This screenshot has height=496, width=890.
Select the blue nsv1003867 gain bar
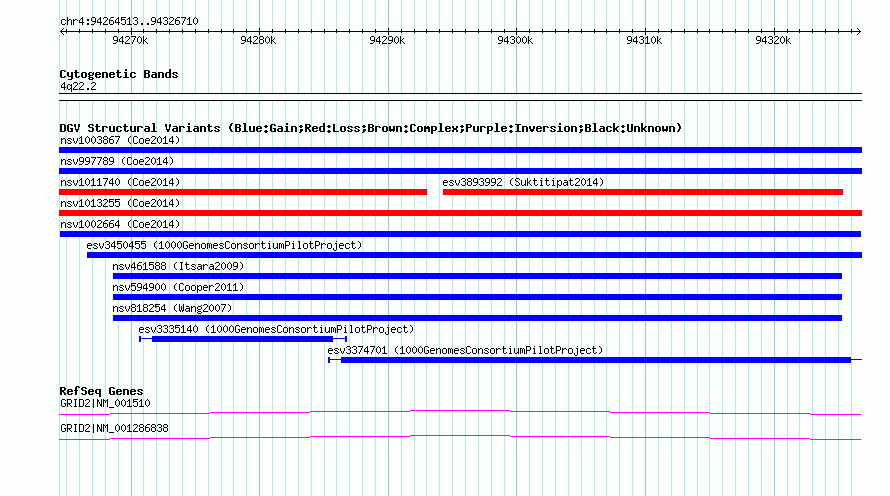460,150
